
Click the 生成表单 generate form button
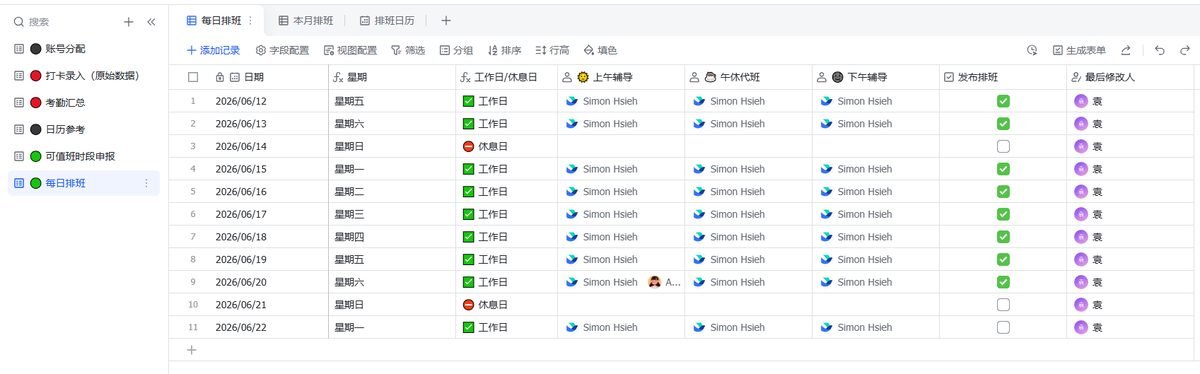tap(1079, 50)
